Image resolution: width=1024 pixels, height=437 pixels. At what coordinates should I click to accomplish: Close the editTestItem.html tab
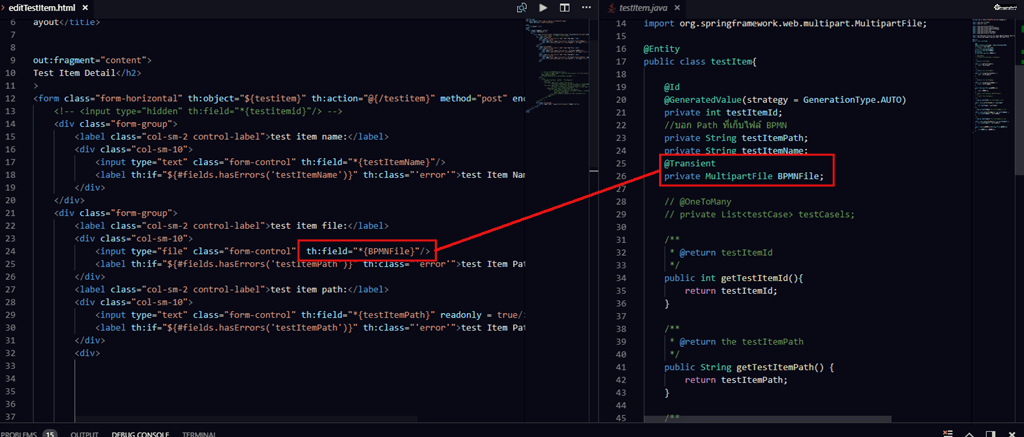[85, 8]
